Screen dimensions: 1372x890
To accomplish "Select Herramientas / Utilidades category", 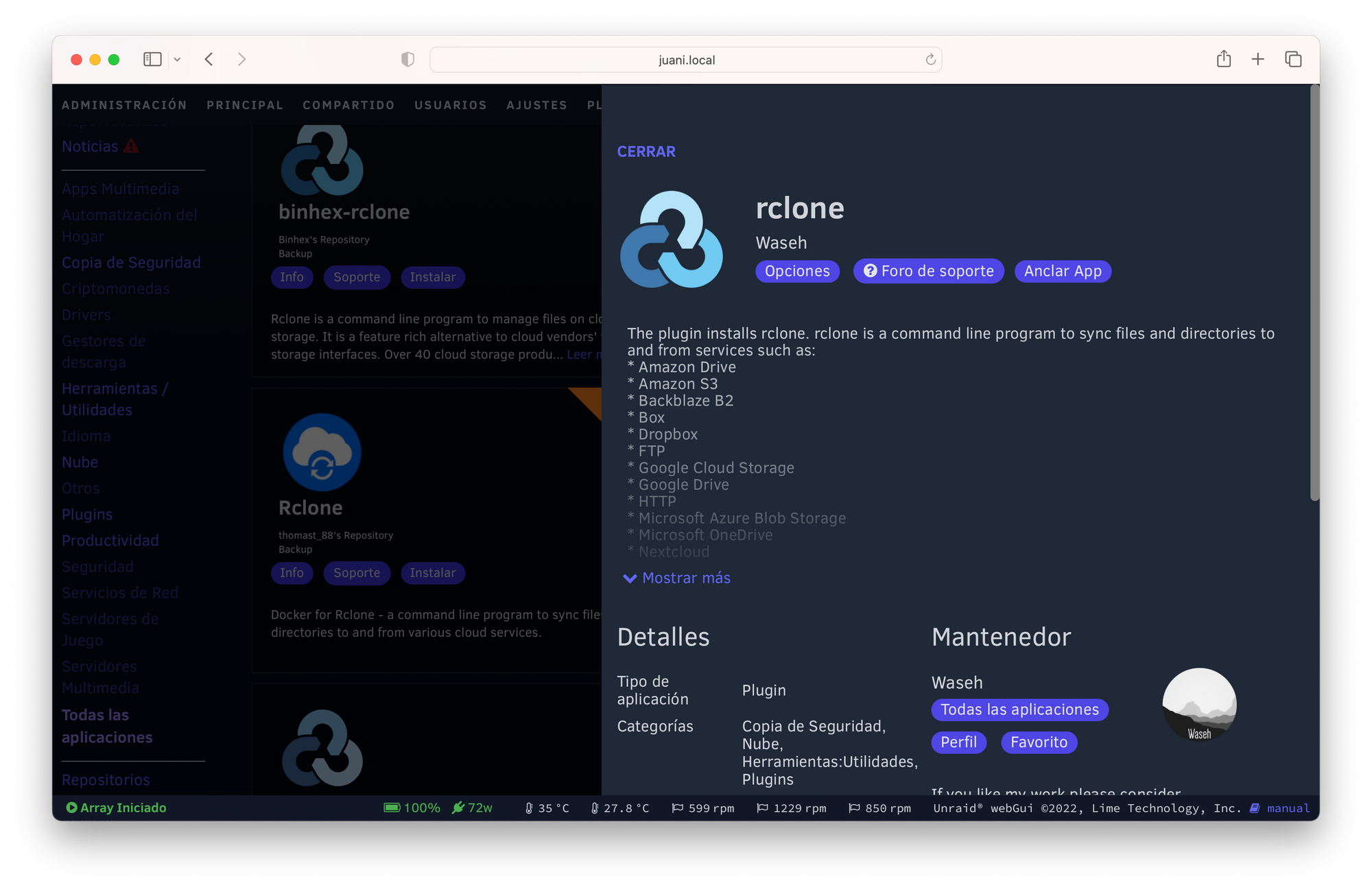I will click(115, 399).
